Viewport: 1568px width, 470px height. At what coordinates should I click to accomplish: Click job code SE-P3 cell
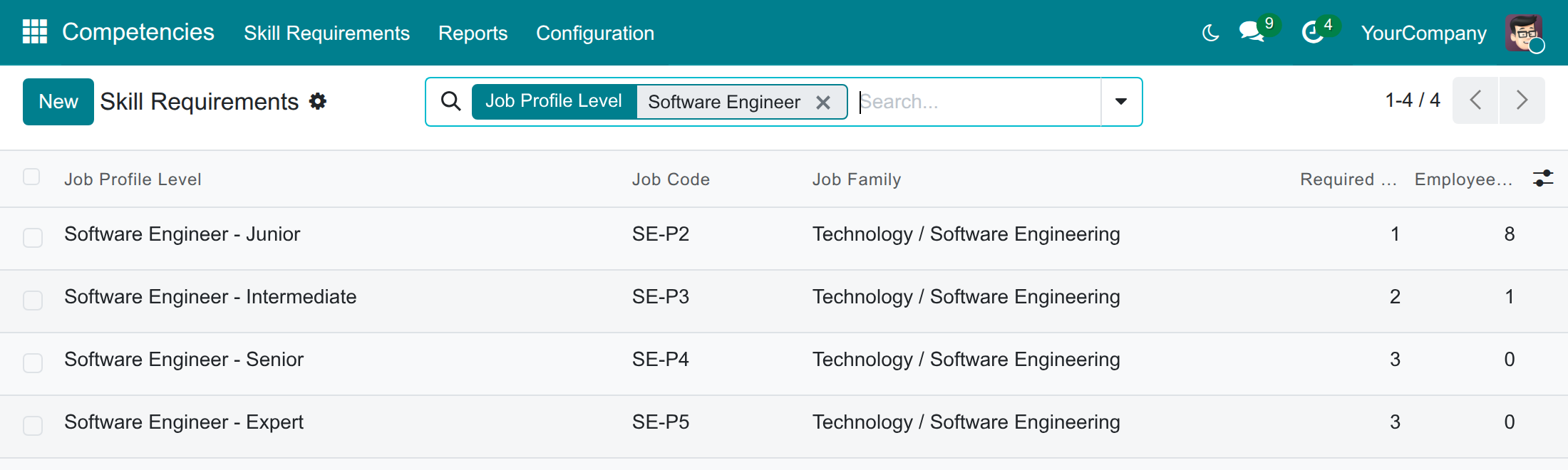click(x=661, y=297)
